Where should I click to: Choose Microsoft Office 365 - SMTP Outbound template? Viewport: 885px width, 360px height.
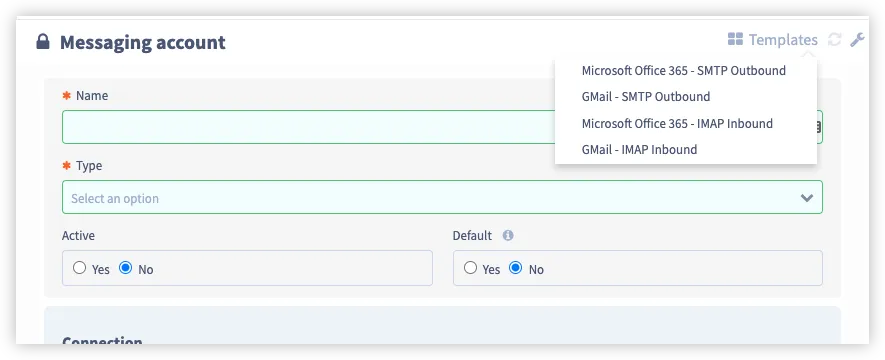684,71
